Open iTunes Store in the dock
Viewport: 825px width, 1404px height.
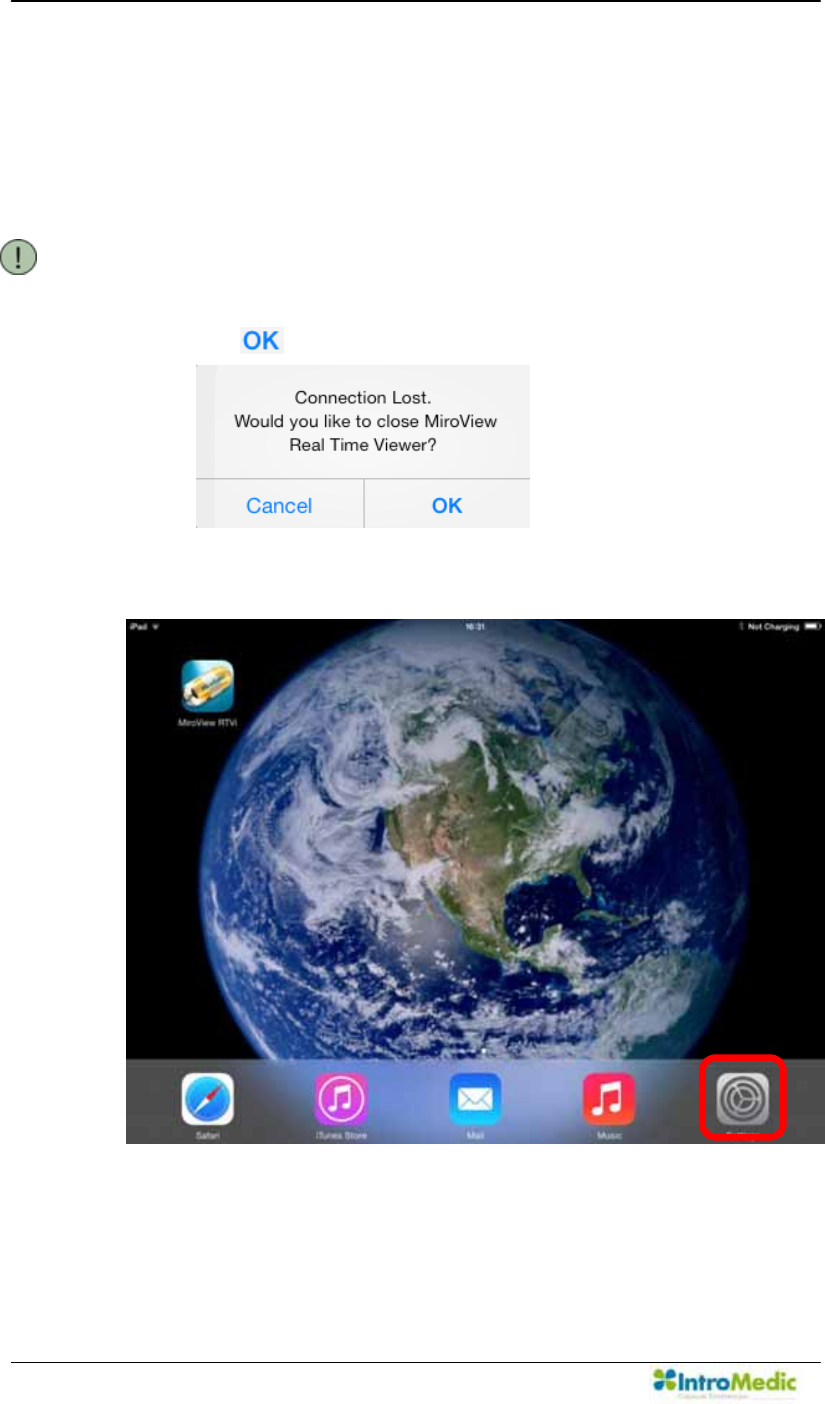(341, 1099)
